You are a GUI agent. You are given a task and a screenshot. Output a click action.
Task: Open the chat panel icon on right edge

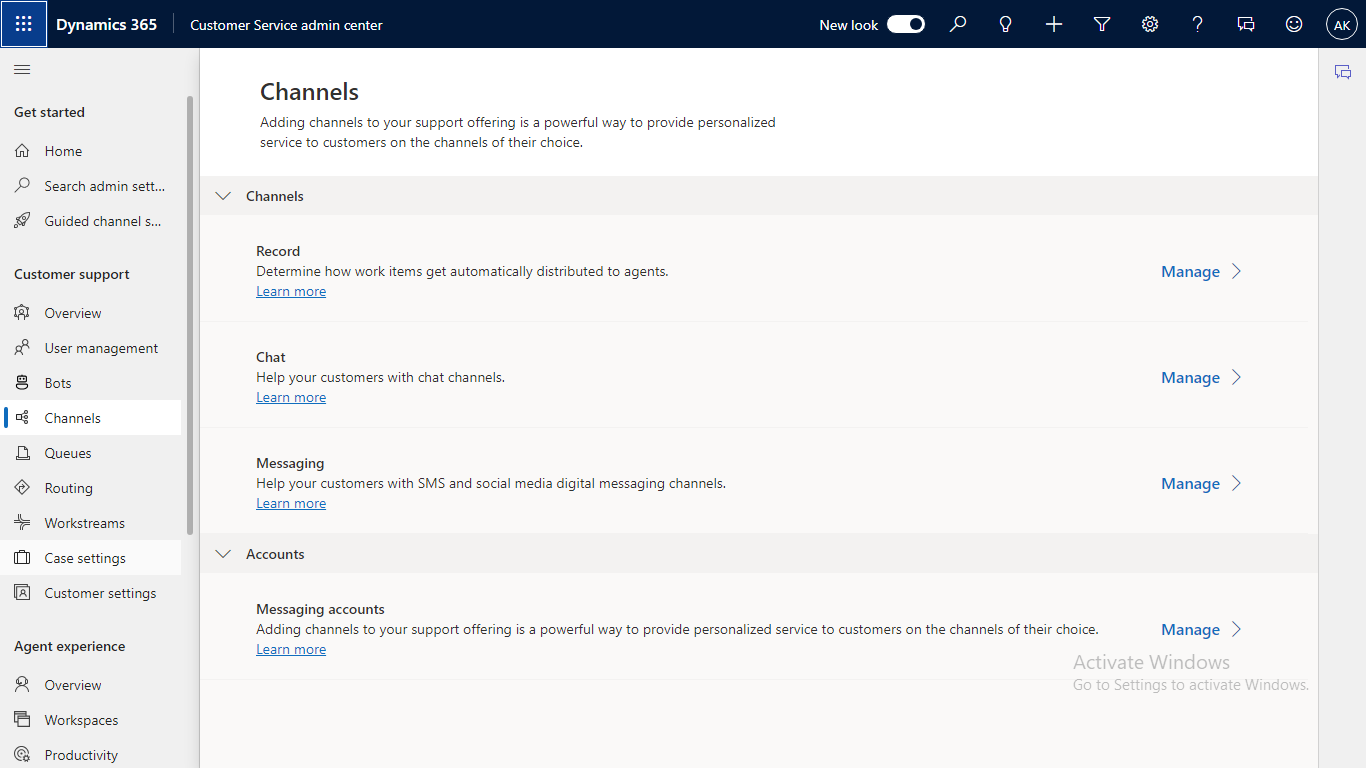pos(1343,72)
